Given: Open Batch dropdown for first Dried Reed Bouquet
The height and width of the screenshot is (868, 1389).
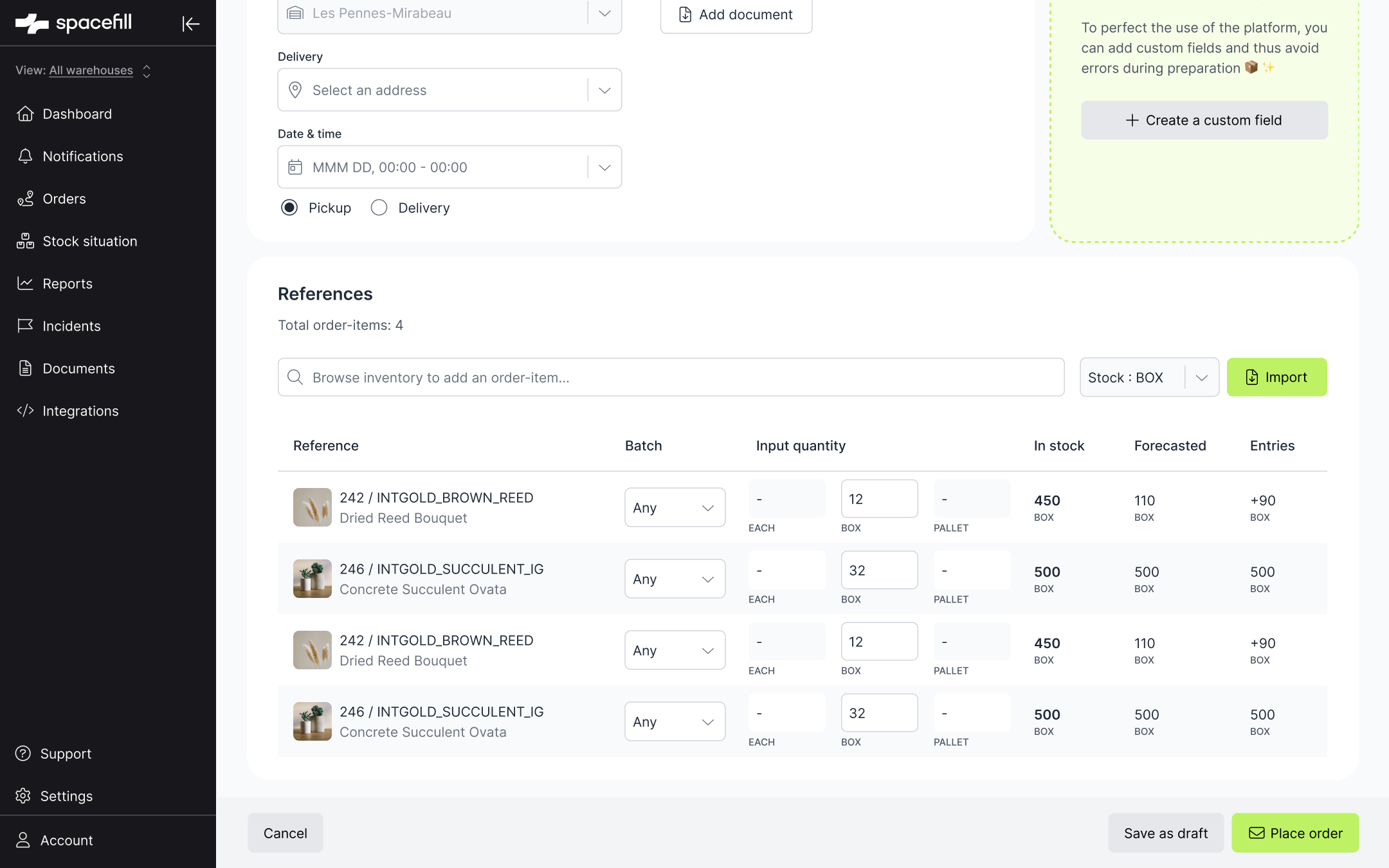Looking at the screenshot, I should [x=675, y=508].
